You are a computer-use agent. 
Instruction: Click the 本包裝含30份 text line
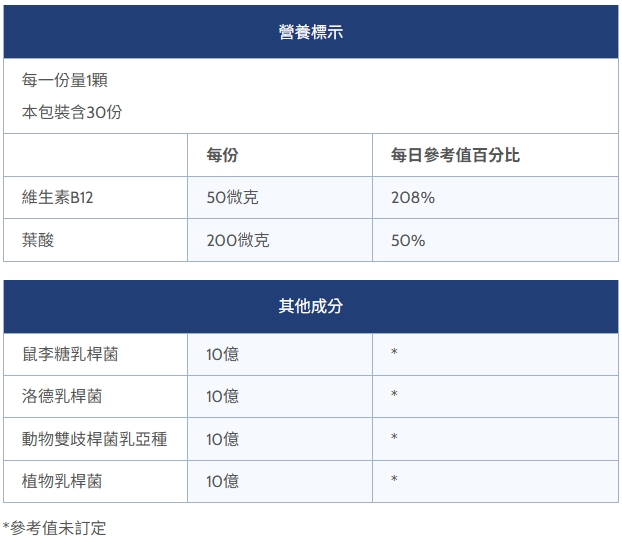[72, 112]
